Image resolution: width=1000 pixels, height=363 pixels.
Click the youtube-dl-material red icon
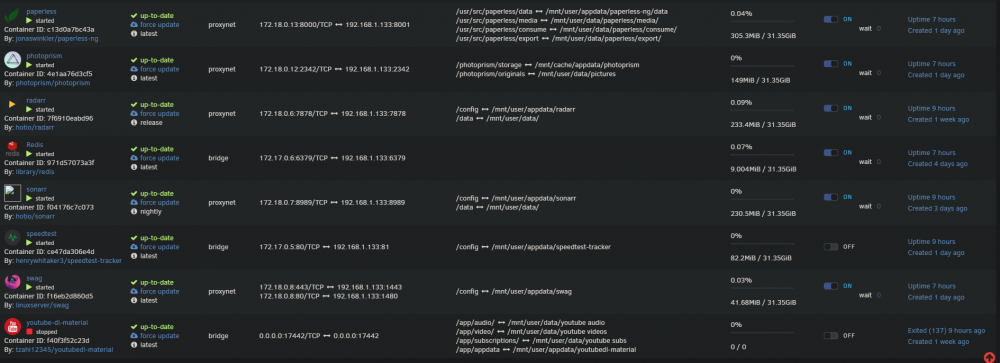[13, 327]
